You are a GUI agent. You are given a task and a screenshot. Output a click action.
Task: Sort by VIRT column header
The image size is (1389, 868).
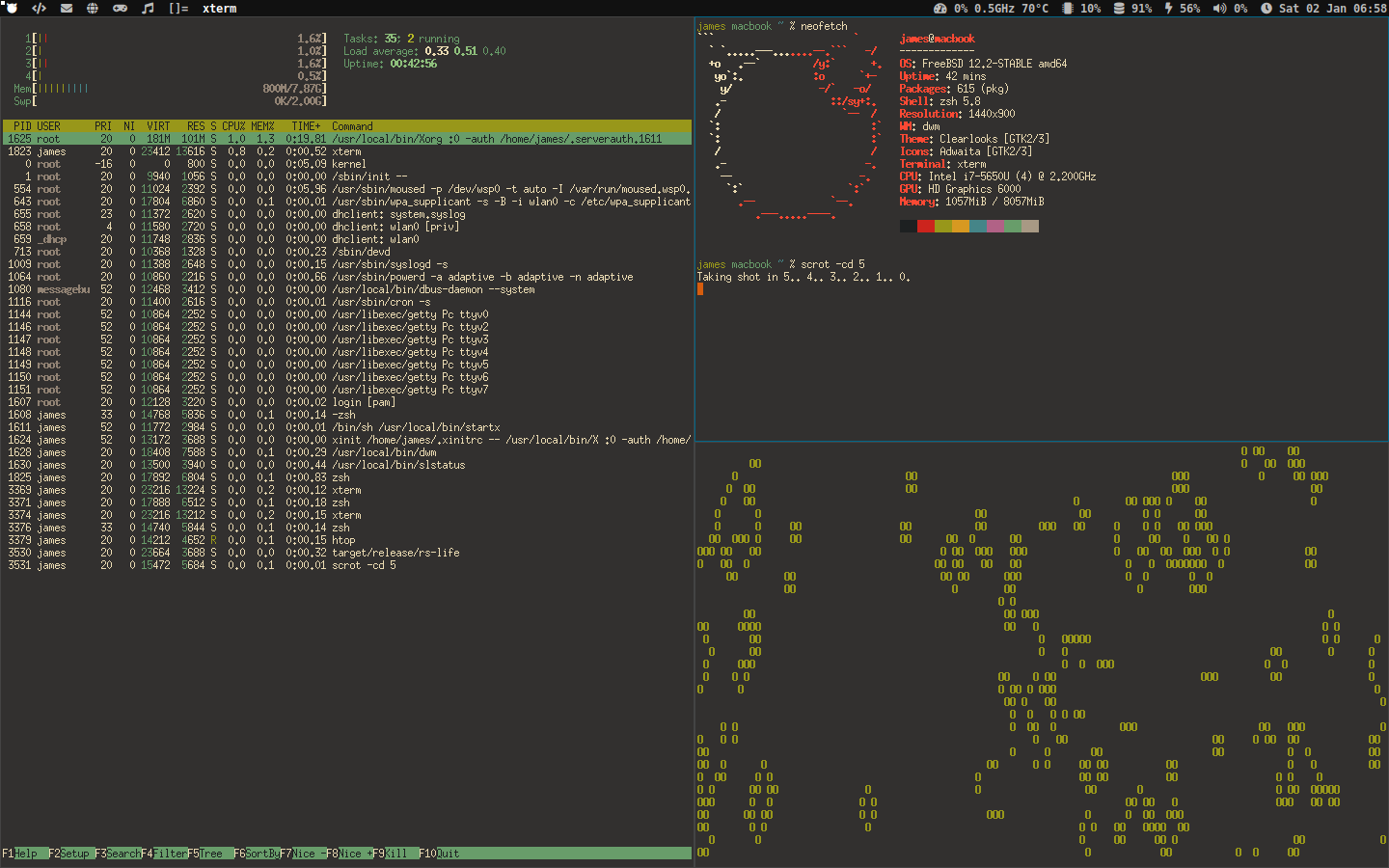click(x=158, y=126)
